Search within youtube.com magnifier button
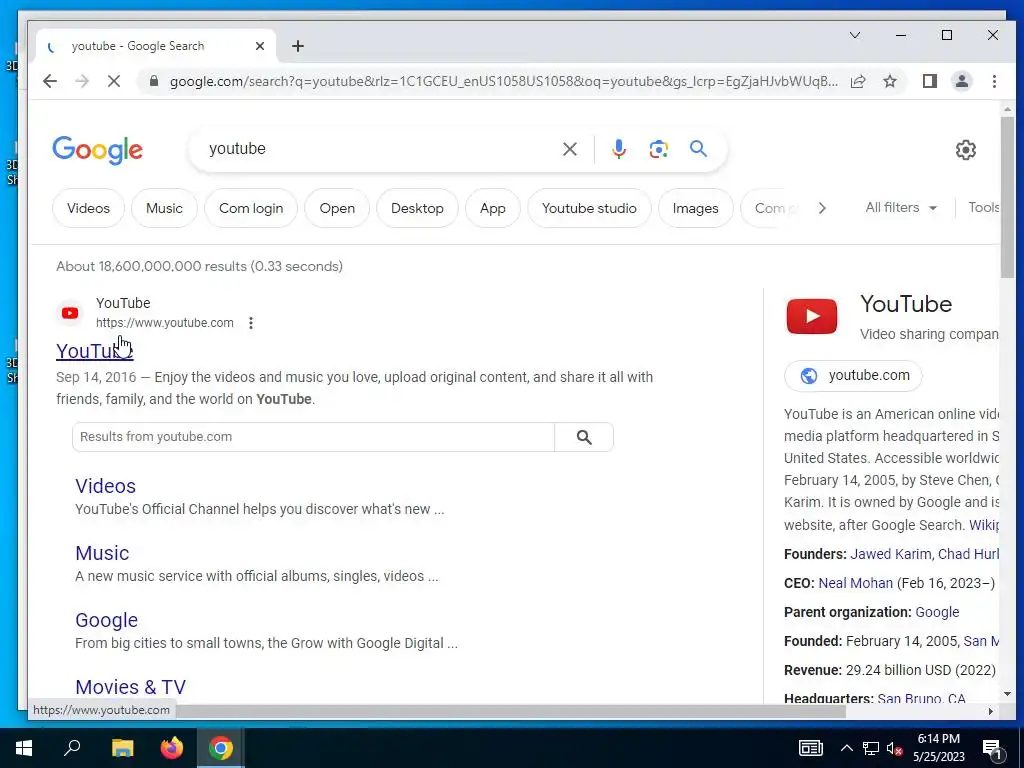Viewport: 1024px width, 768px height. (x=584, y=437)
